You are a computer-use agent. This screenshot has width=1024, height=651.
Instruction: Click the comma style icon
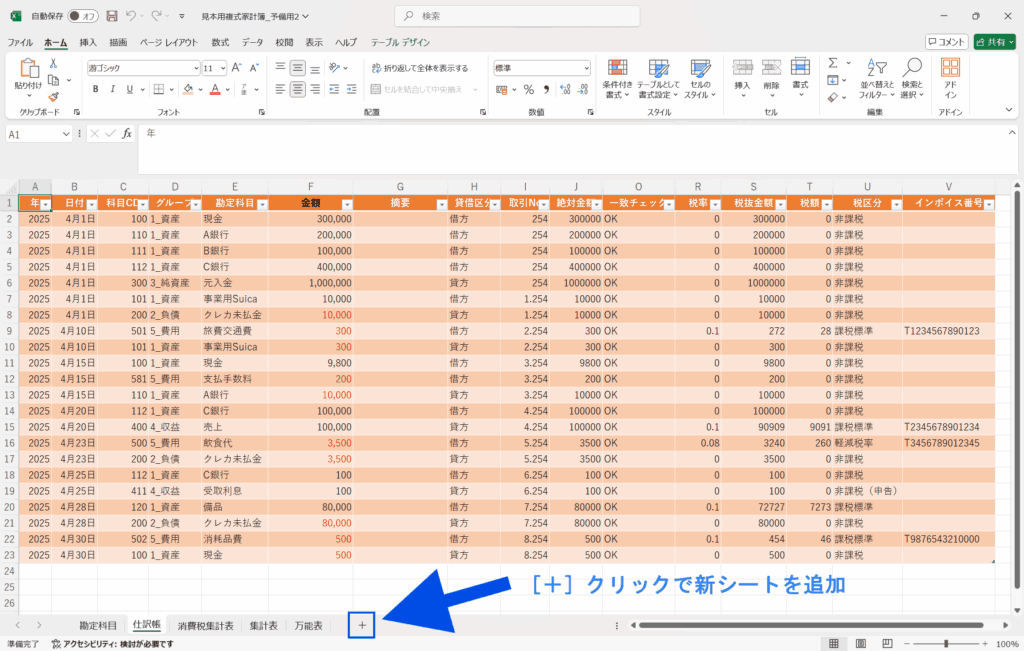(x=546, y=89)
